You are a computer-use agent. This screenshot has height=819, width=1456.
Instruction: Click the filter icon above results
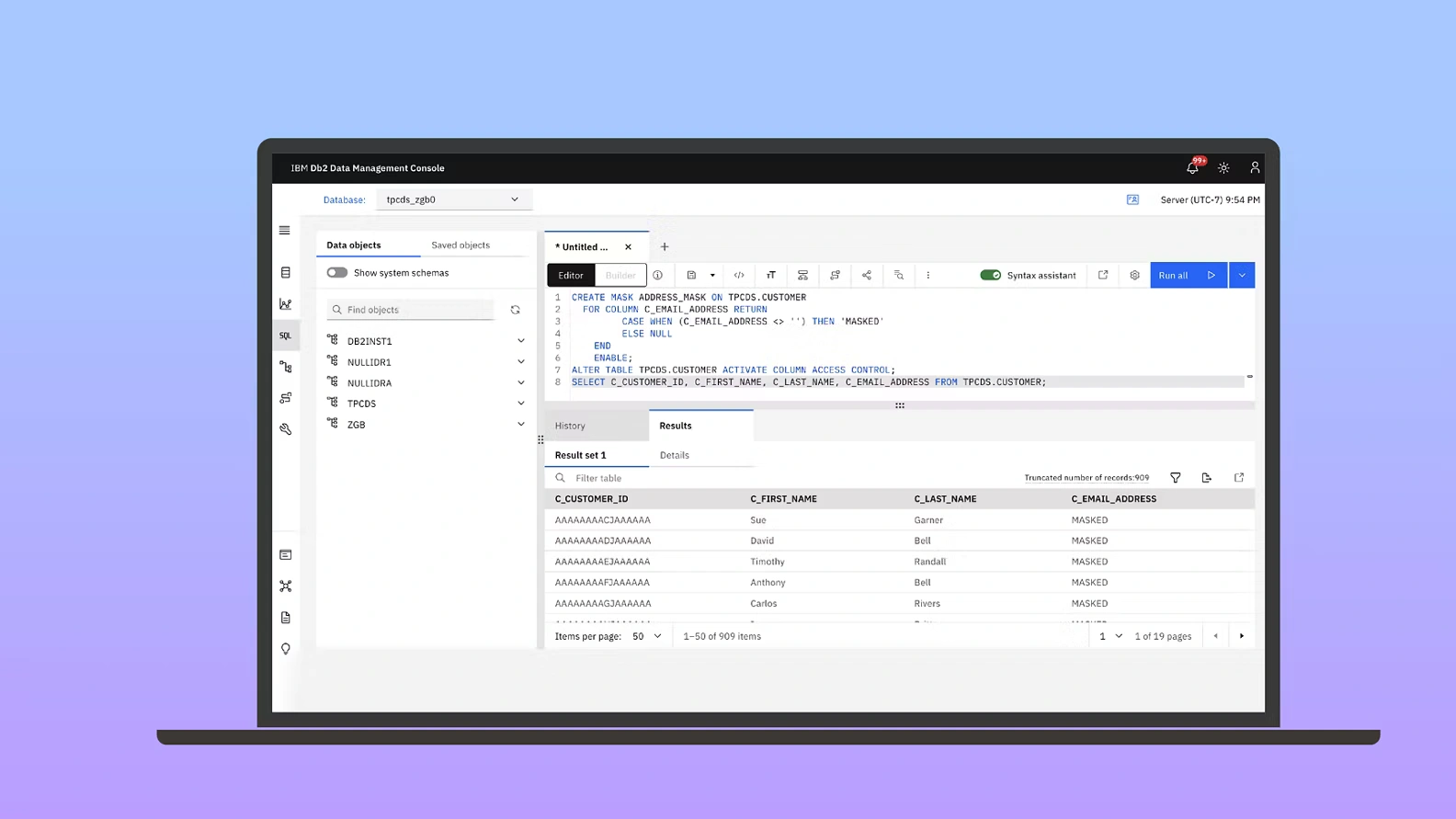(1175, 478)
